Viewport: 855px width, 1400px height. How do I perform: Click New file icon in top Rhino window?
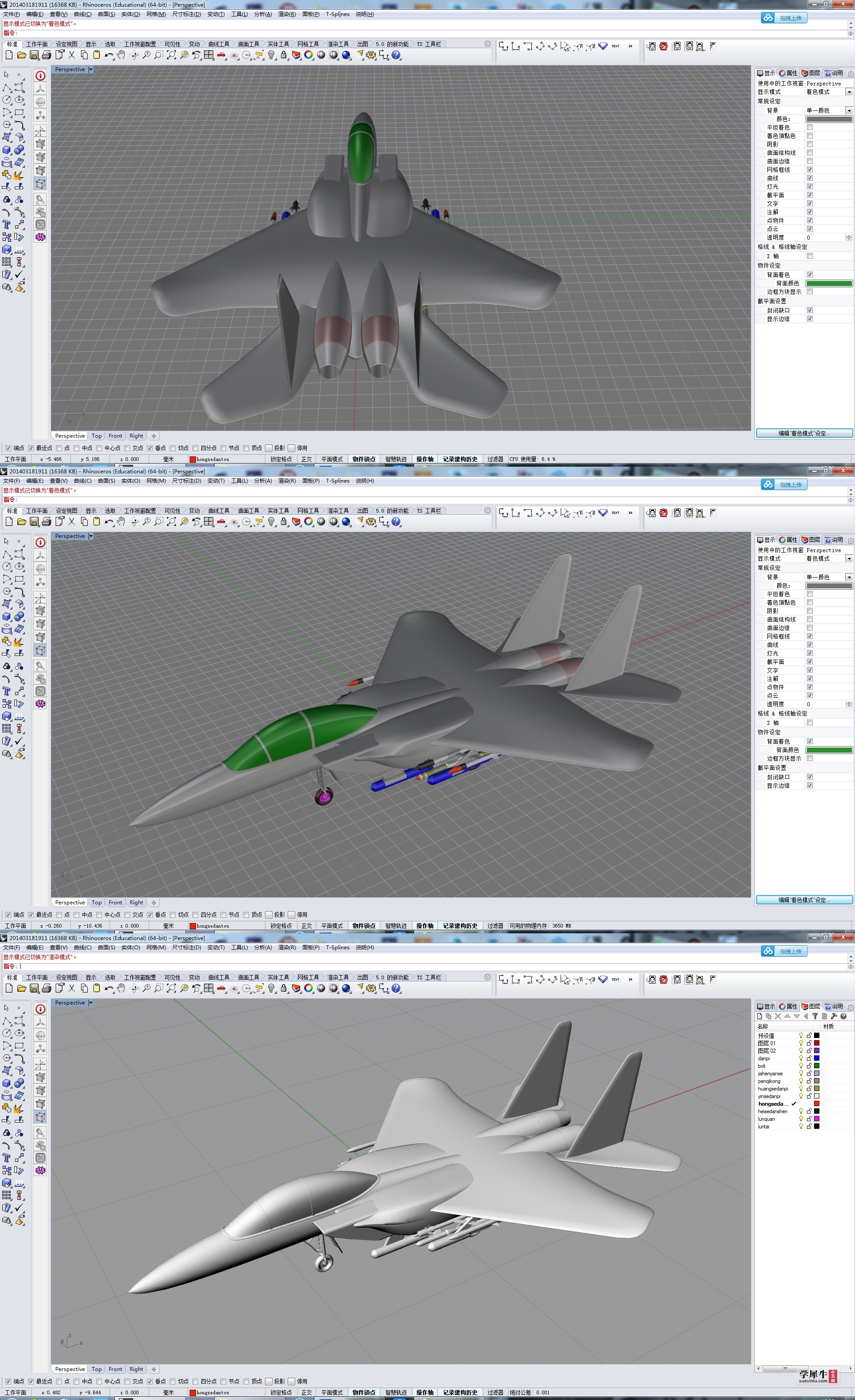coord(8,55)
